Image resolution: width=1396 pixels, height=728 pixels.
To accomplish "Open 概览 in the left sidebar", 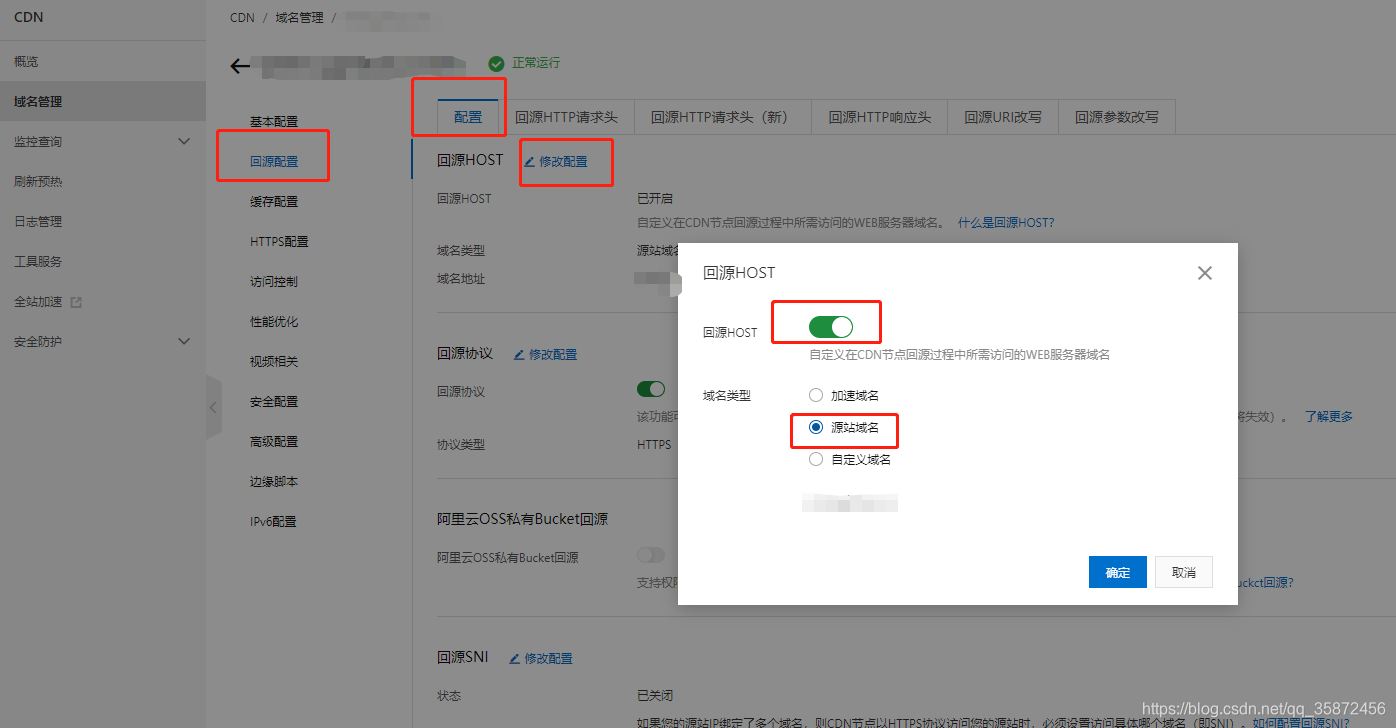I will tap(103, 61).
